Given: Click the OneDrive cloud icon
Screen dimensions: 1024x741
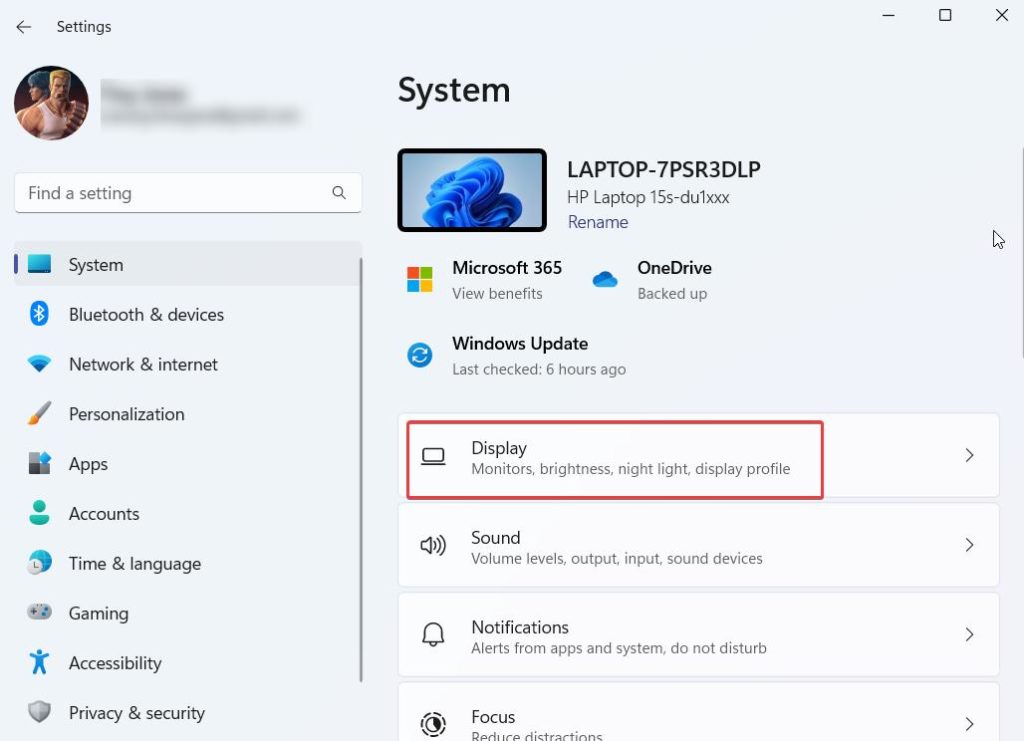Looking at the screenshot, I should pos(605,280).
